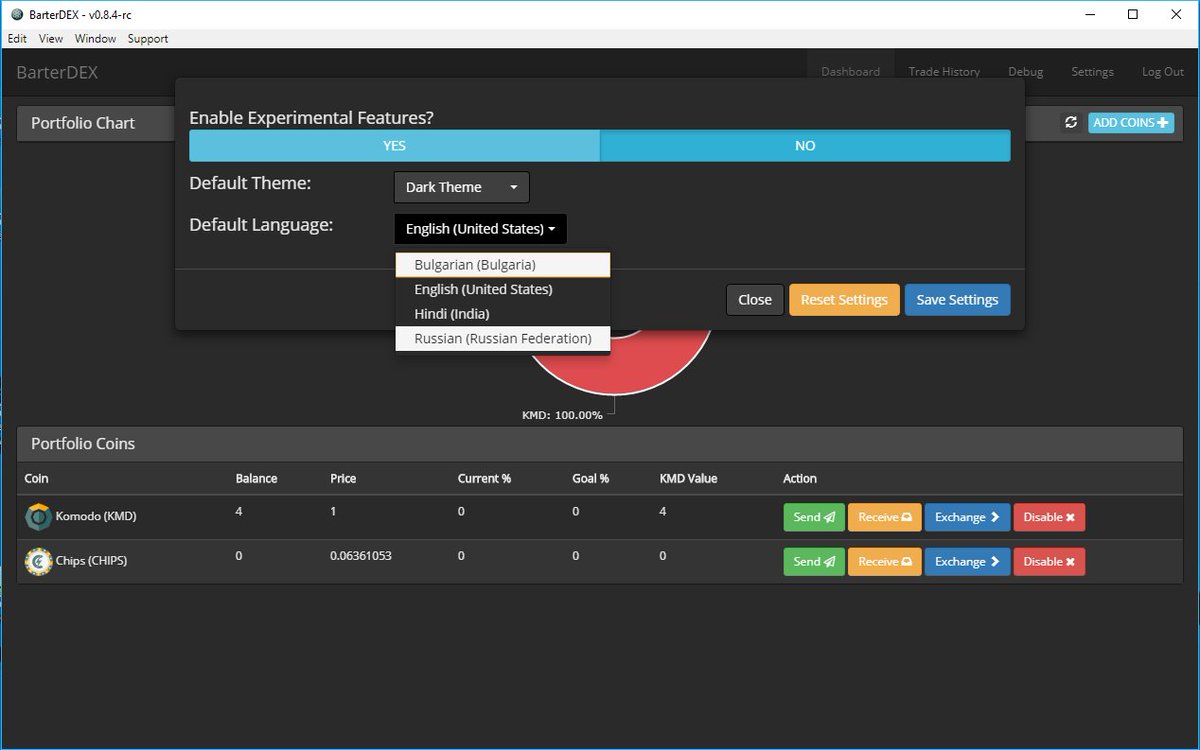Click the refresh portfolio icon
The width and height of the screenshot is (1200, 750).
coord(1071,122)
